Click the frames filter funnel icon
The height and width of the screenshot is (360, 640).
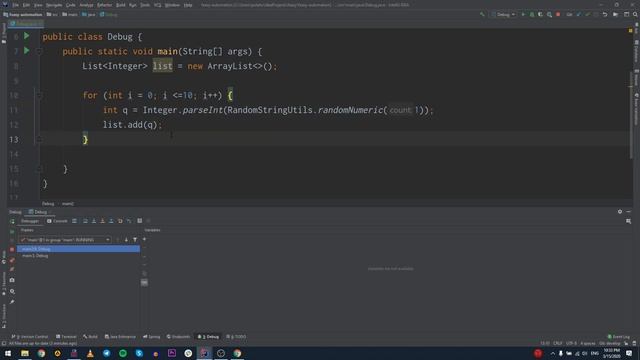(135, 240)
